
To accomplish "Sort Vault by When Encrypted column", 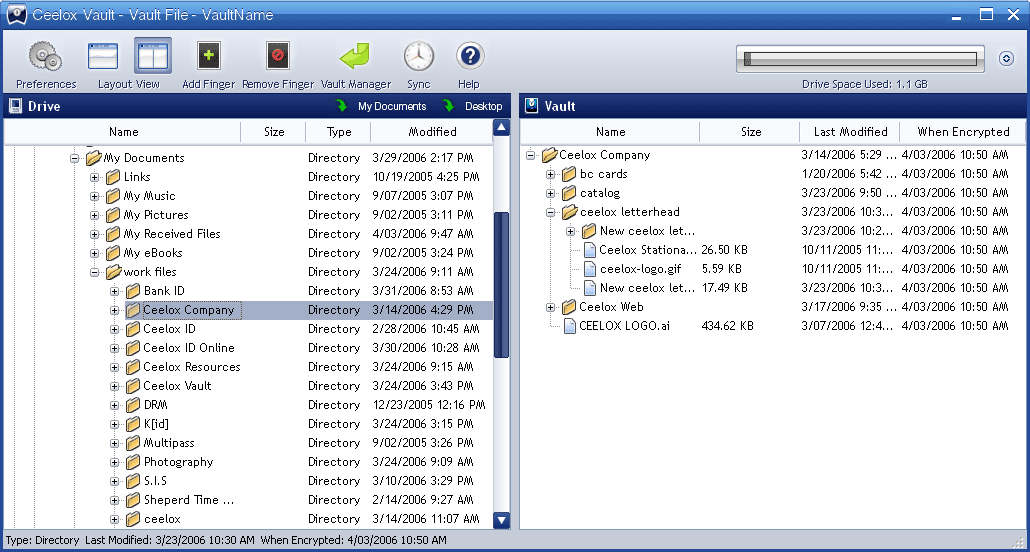I will pos(962,132).
